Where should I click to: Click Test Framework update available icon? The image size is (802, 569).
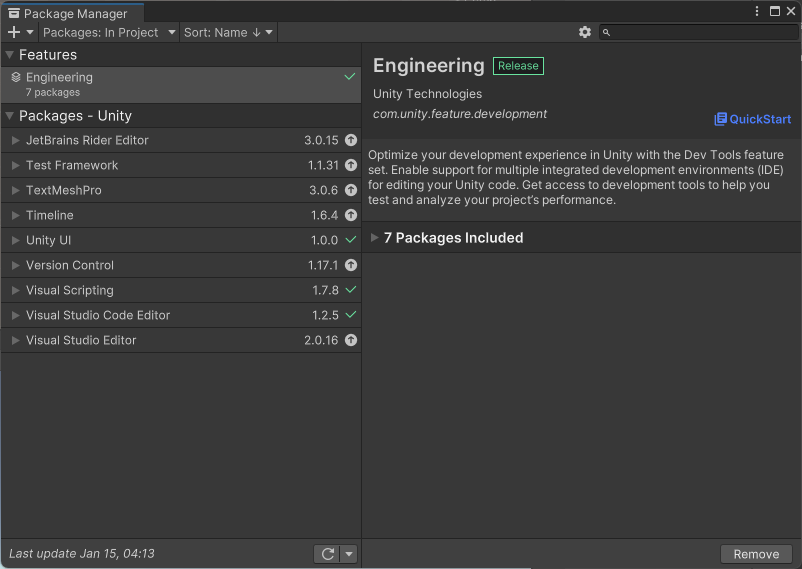pos(351,165)
